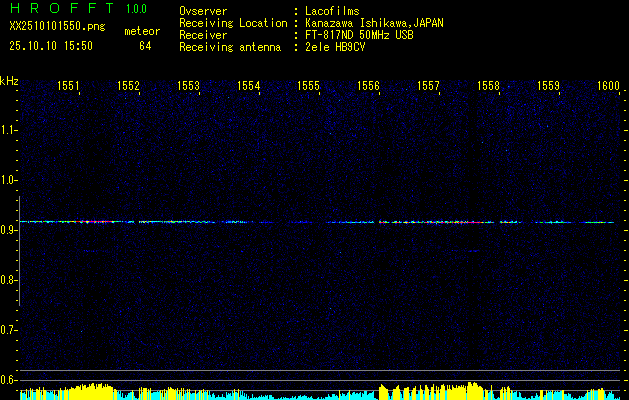Screen dimensions: 629x400
Task: Click the 1551 time marker
Action: coord(69,87)
